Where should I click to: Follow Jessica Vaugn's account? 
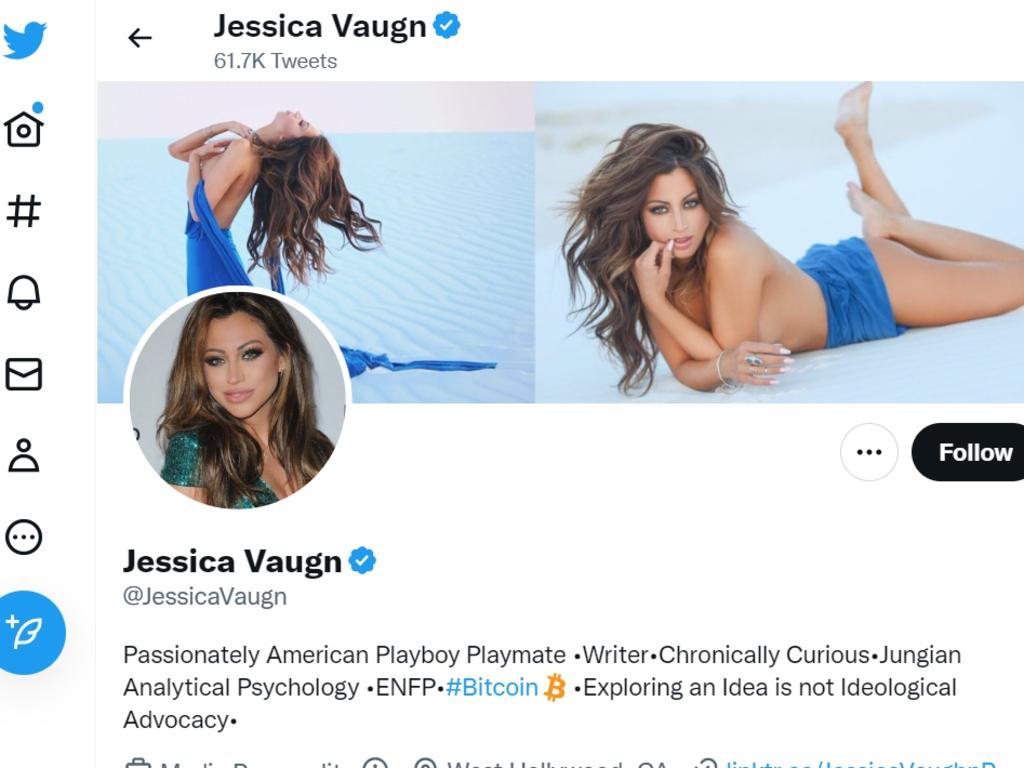969,452
